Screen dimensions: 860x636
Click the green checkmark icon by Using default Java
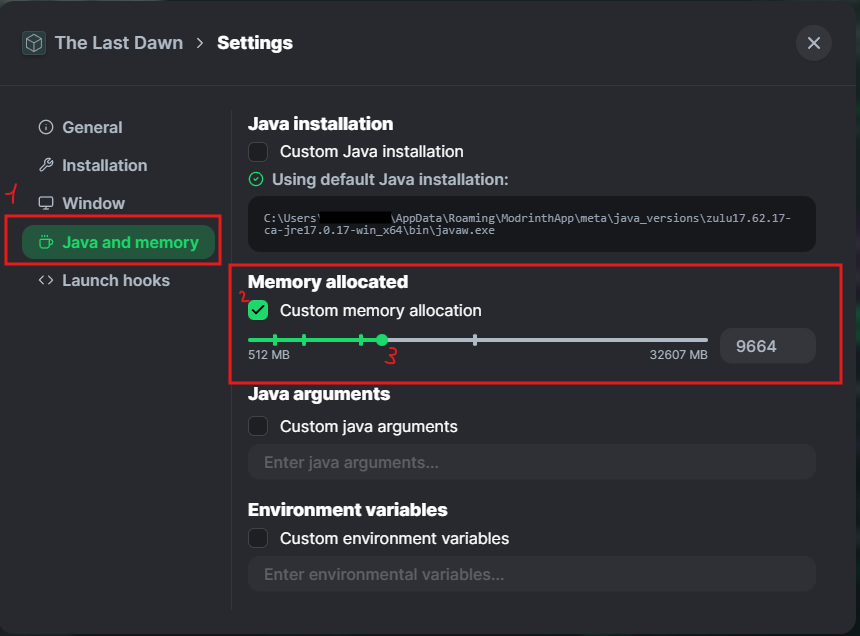(x=256, y=179)
